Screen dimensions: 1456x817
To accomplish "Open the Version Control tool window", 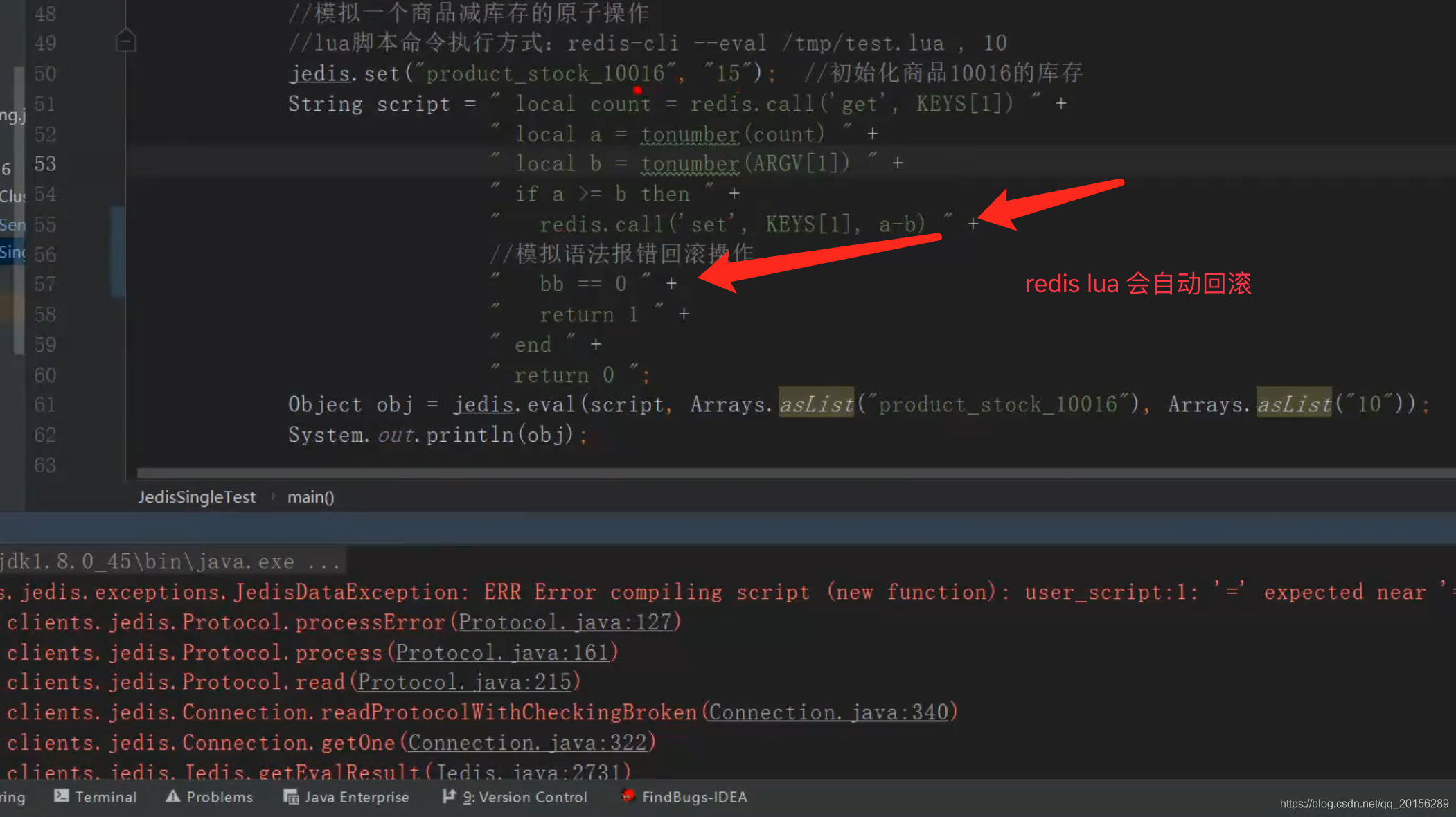I will point(515,797).
